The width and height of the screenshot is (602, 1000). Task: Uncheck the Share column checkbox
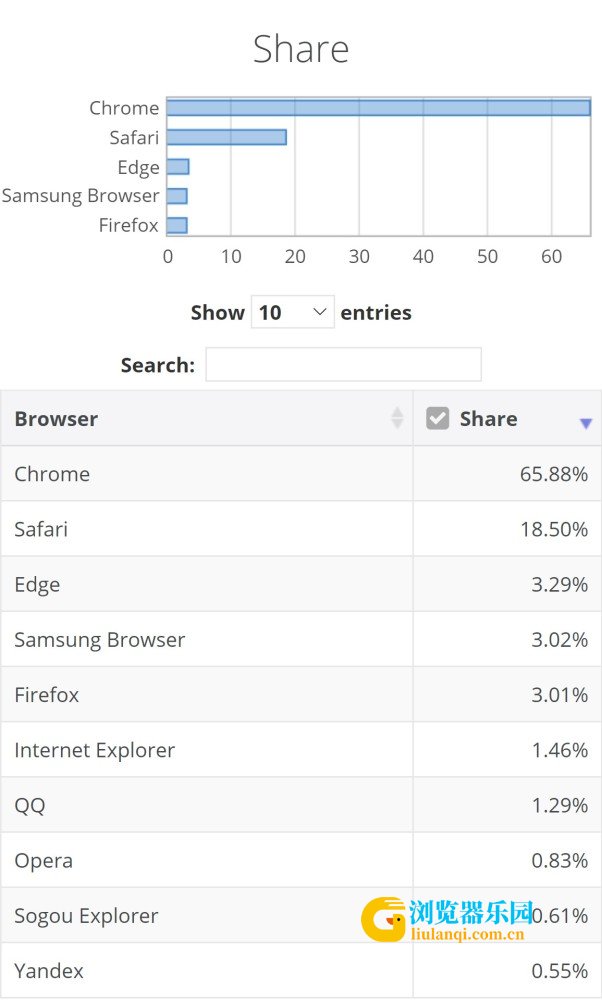437,418
